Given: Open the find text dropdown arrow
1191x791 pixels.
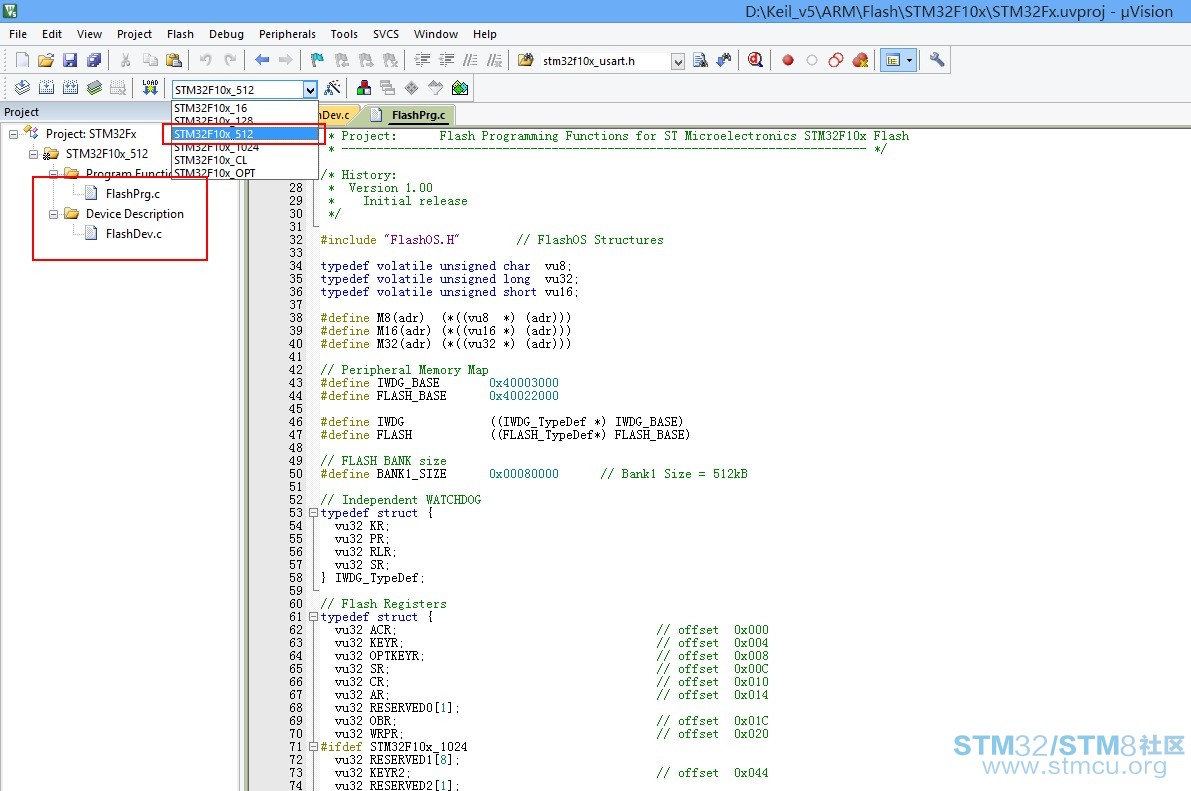Looking at the screenshot, I should pyautogui.click(x=678, y=62).
